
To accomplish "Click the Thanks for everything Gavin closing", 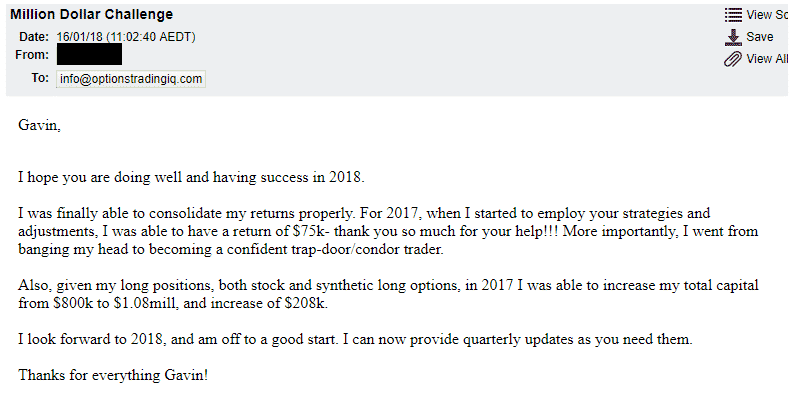I will 113,376.
